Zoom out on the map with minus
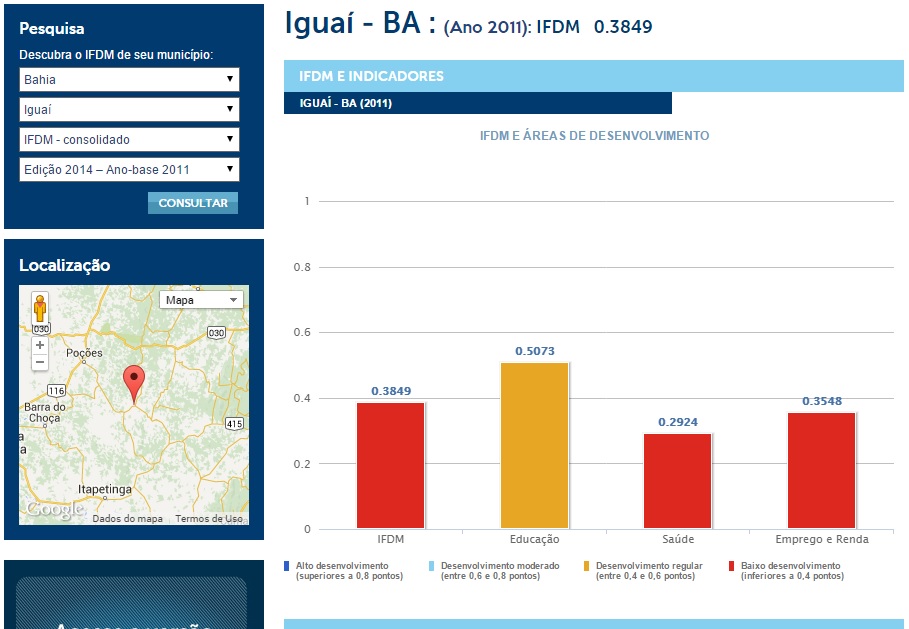This screenshot has height=629, width=909. (40, 362)
